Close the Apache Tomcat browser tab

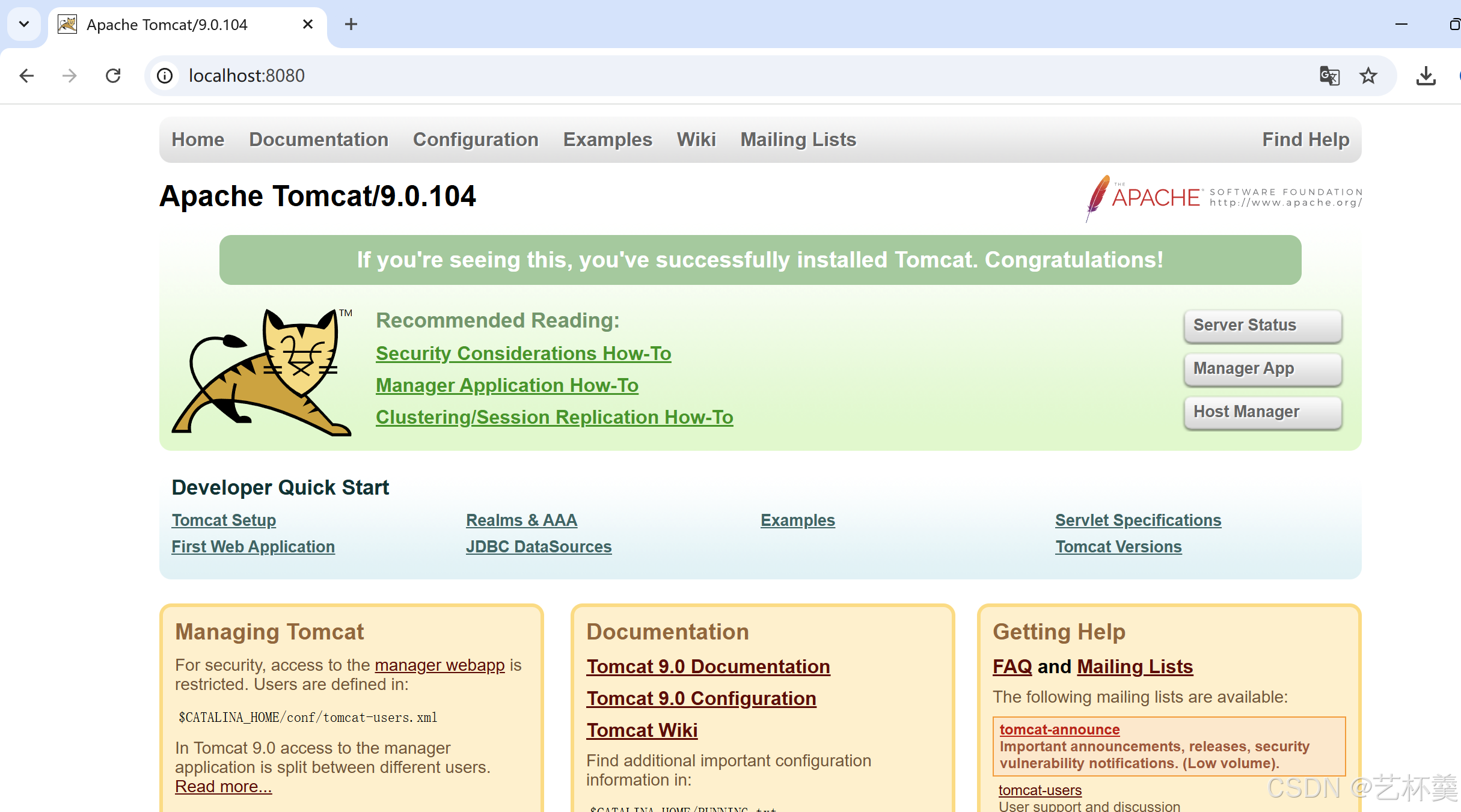(307, 24)
